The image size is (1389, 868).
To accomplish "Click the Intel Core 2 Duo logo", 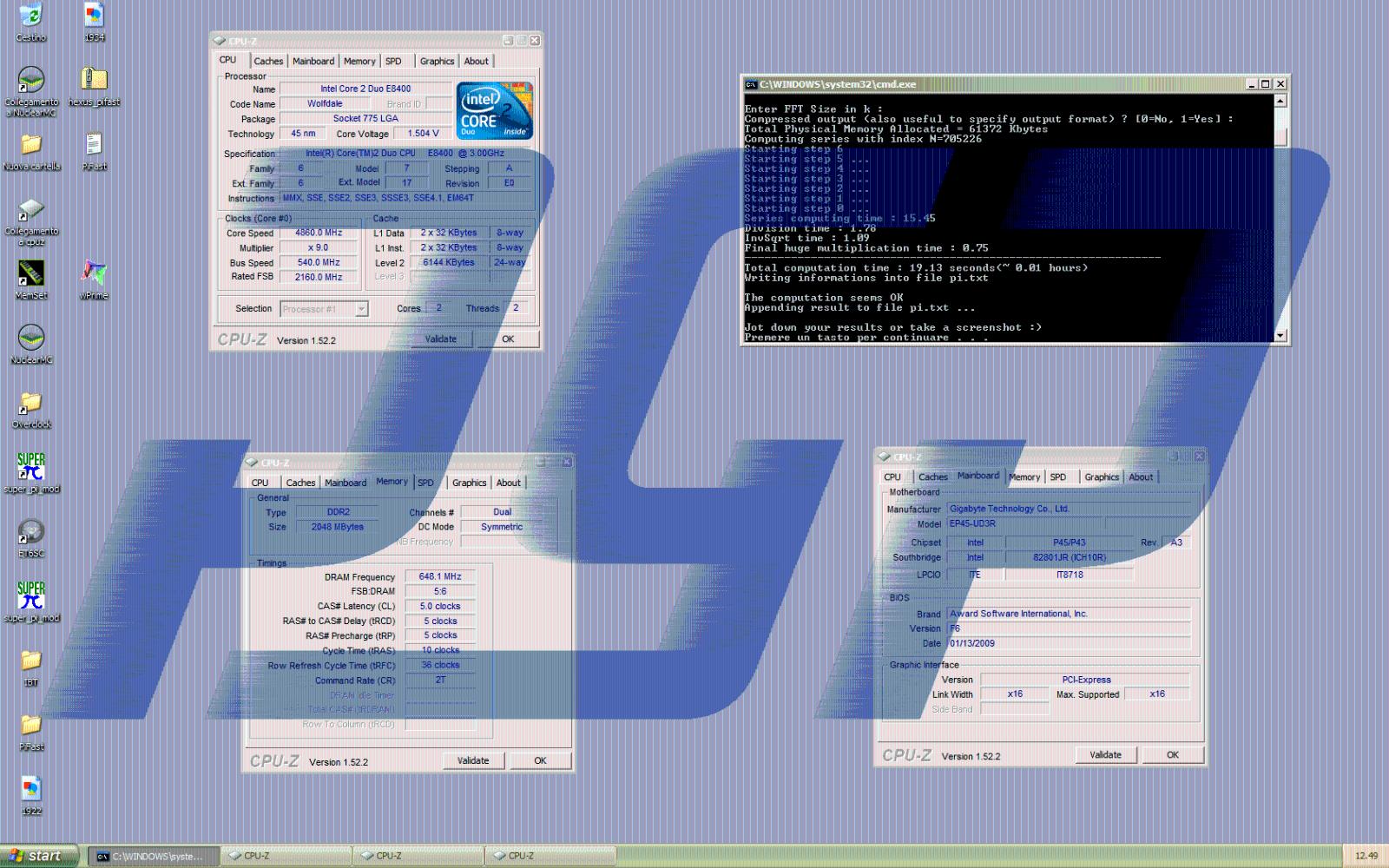I will click(495, 110).
